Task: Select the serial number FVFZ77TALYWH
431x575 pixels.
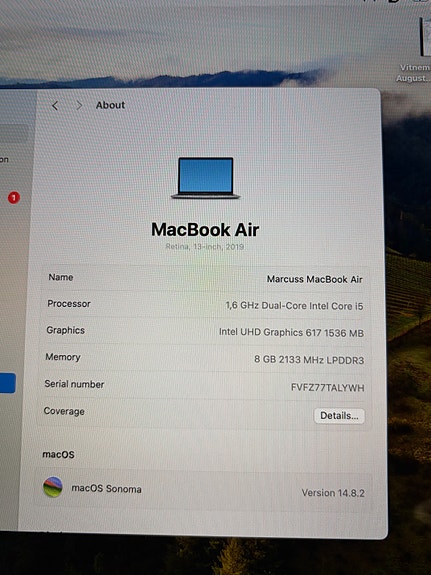Action: (x=328, y=388)
